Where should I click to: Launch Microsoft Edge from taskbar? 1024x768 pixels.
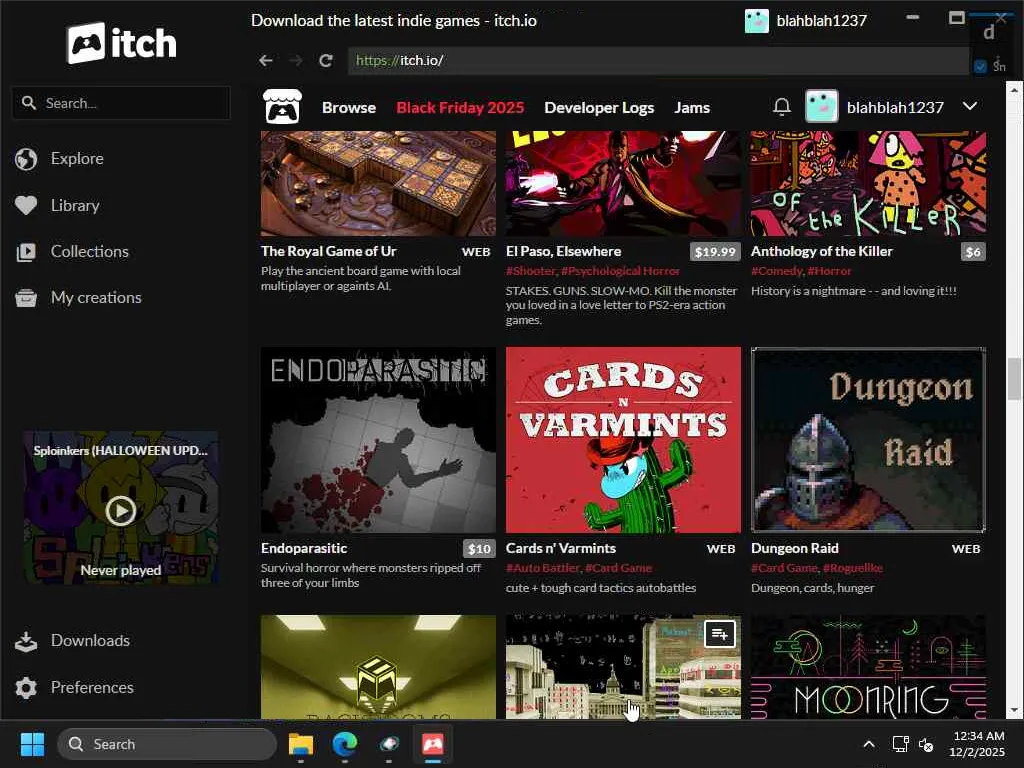pyautogui.click(x=345, y=744)
